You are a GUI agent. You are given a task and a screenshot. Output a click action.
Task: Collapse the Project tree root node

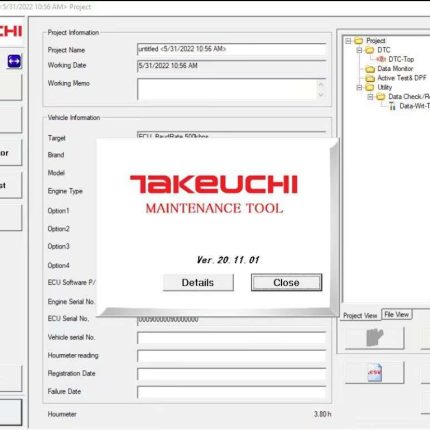(348, 41)
